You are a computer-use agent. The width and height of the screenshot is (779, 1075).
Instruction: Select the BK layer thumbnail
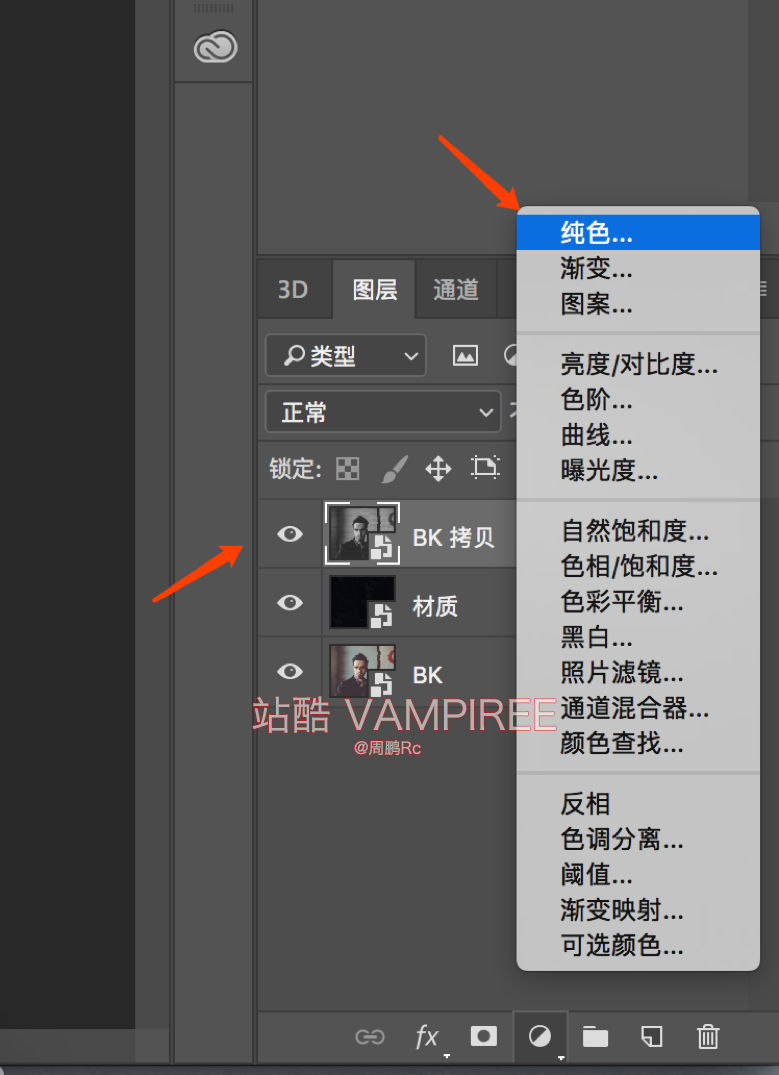point(362,671)
